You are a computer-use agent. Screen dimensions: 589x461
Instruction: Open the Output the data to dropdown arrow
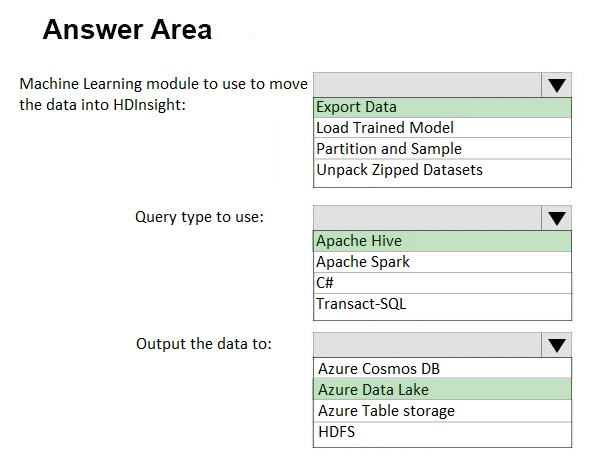point(556,345)
